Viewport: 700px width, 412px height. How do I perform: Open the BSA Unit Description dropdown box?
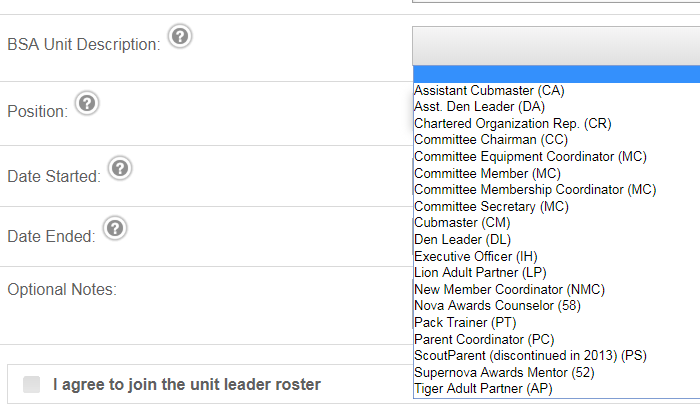coord(556,46)
